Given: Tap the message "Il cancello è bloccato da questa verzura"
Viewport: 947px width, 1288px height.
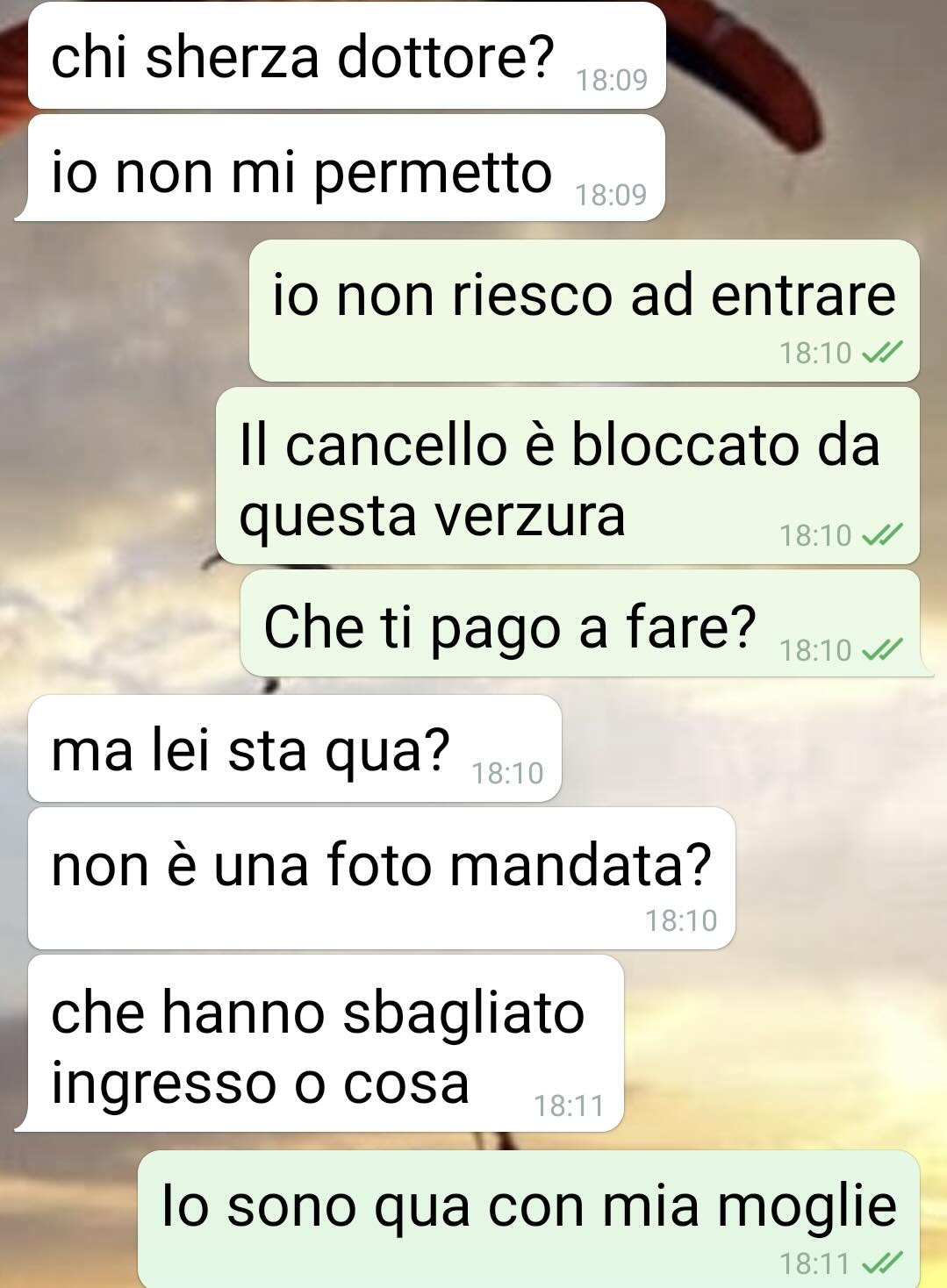Looking at the screenshot, I should coord(568,476).
